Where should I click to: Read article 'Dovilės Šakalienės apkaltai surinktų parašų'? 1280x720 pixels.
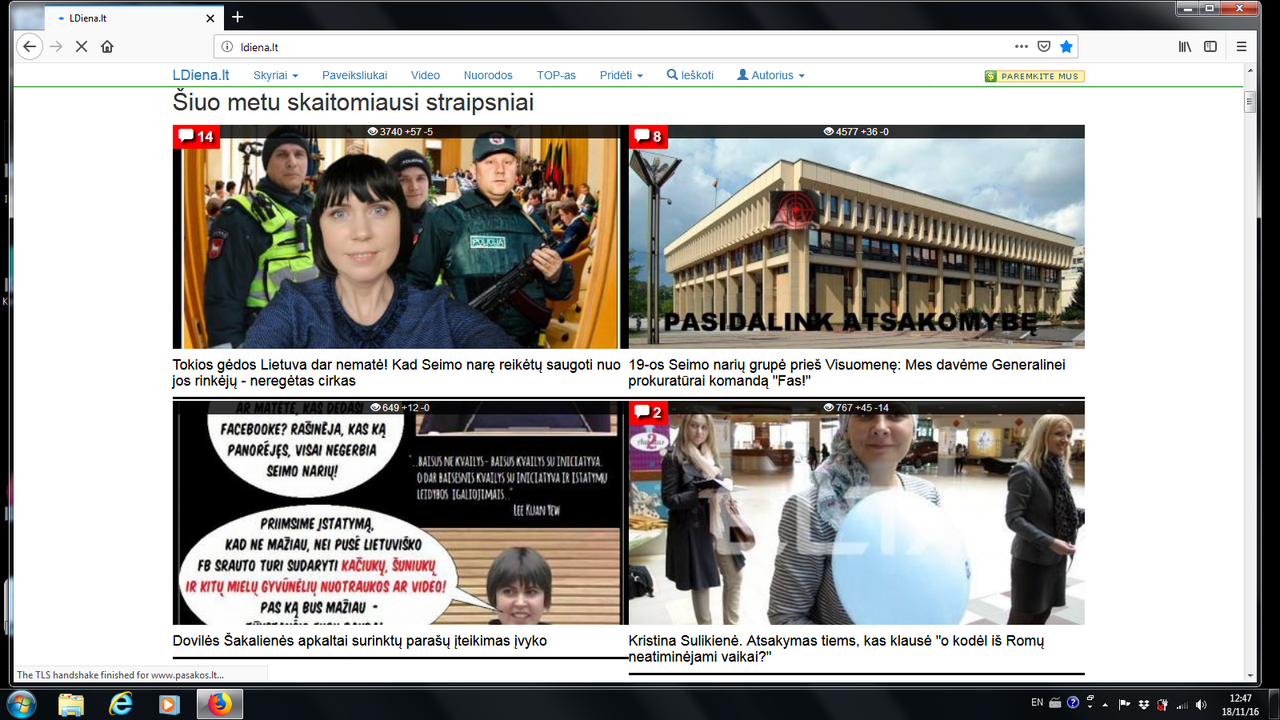[x=360, y=641]
